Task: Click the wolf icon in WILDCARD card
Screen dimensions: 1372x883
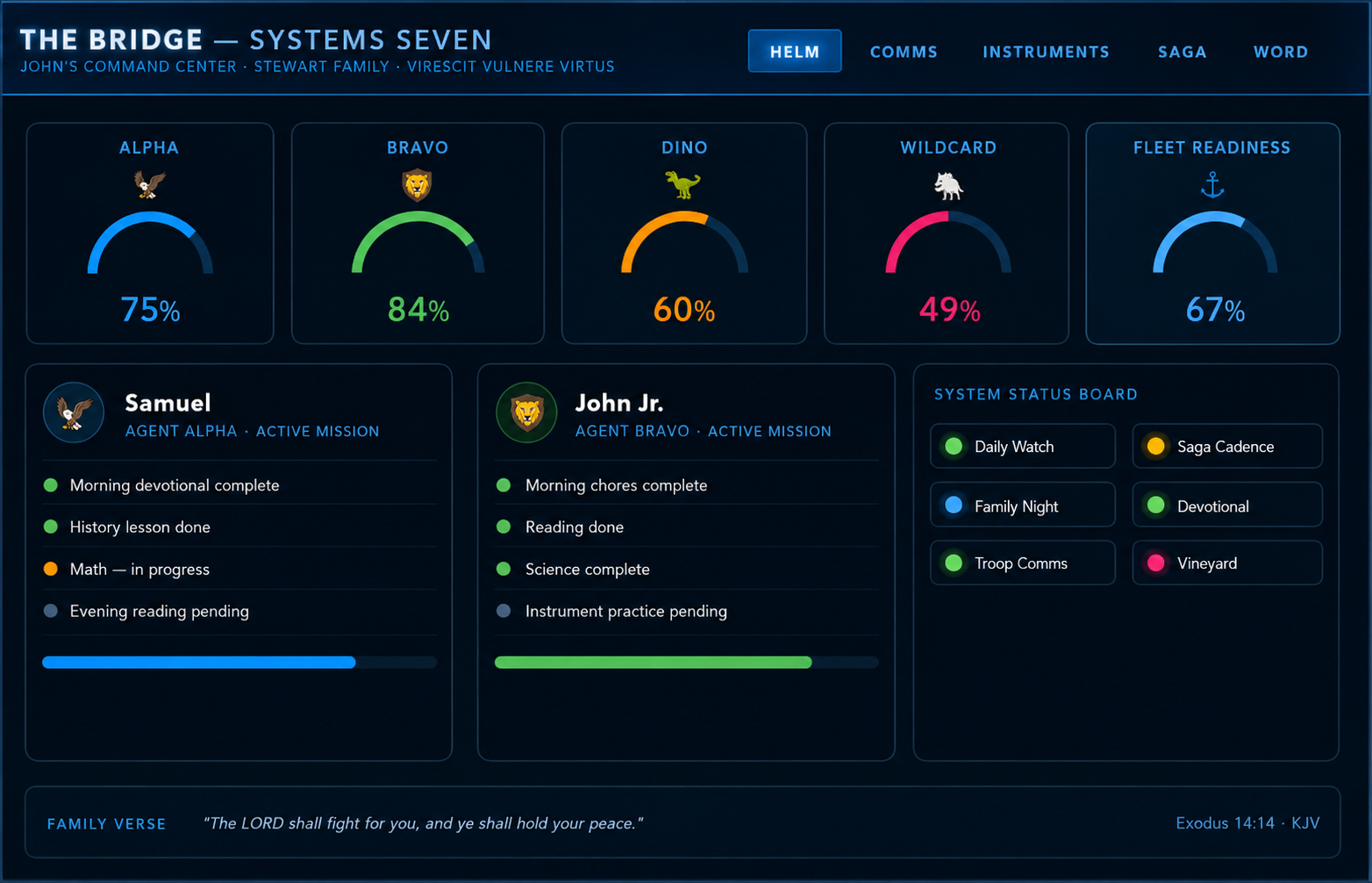Action: coord(948,185)
